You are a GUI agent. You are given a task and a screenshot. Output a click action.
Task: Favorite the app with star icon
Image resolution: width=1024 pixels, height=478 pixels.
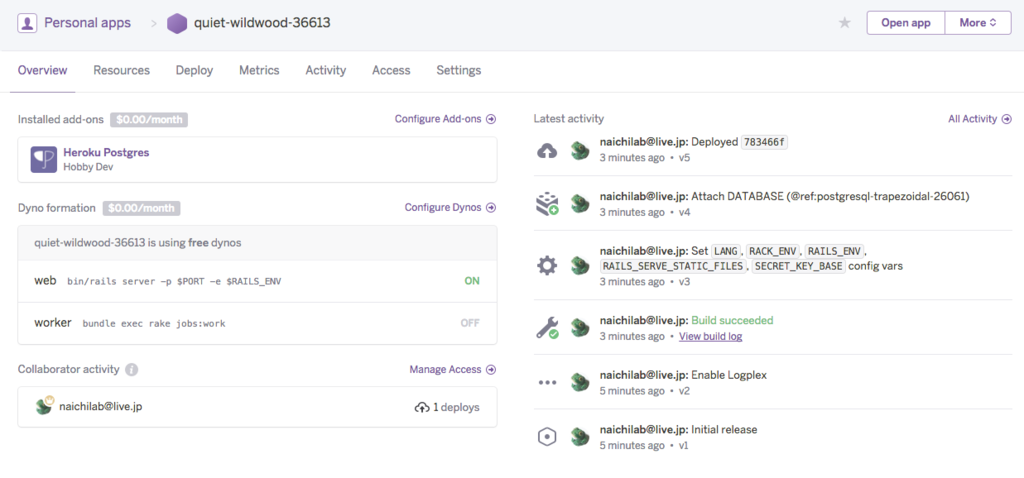click(844, 23)
